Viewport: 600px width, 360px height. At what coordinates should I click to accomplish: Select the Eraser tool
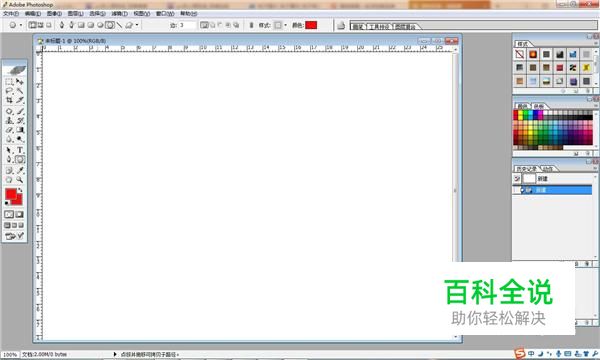9,130
